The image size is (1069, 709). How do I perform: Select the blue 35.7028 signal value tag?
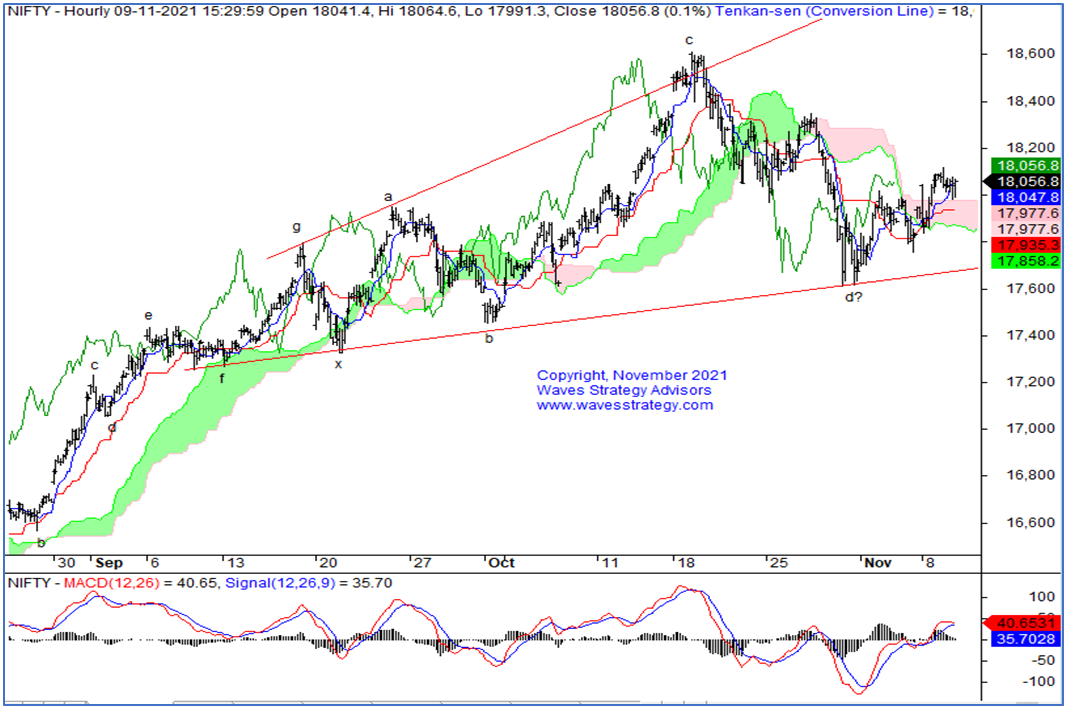click(1026, 639)
